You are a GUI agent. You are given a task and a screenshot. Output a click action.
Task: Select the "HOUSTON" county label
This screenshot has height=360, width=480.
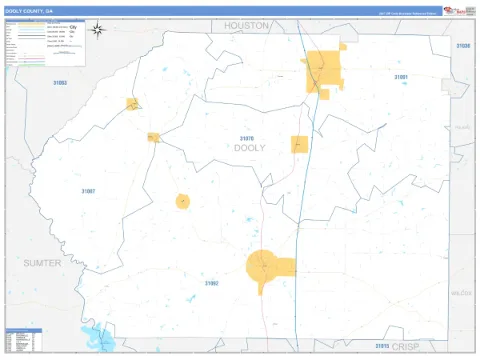pos(246,26)
